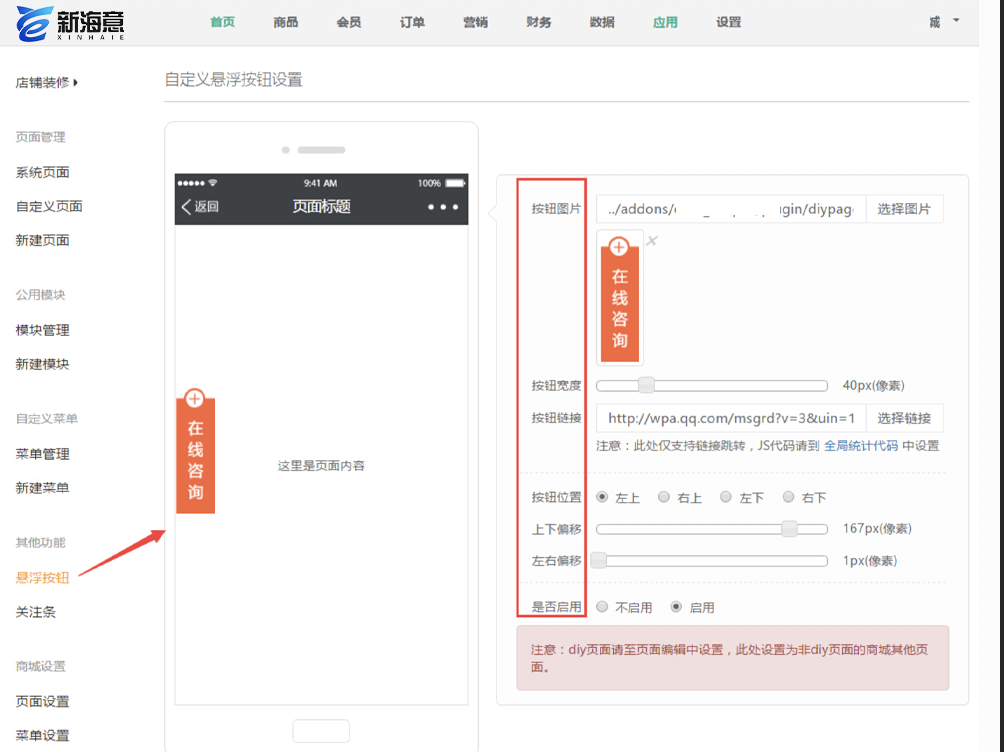The height and width of the screenshot is (752, 1004).
Task: Select 悬浮按钮 in the sidebar
Action: pos(42,578)
